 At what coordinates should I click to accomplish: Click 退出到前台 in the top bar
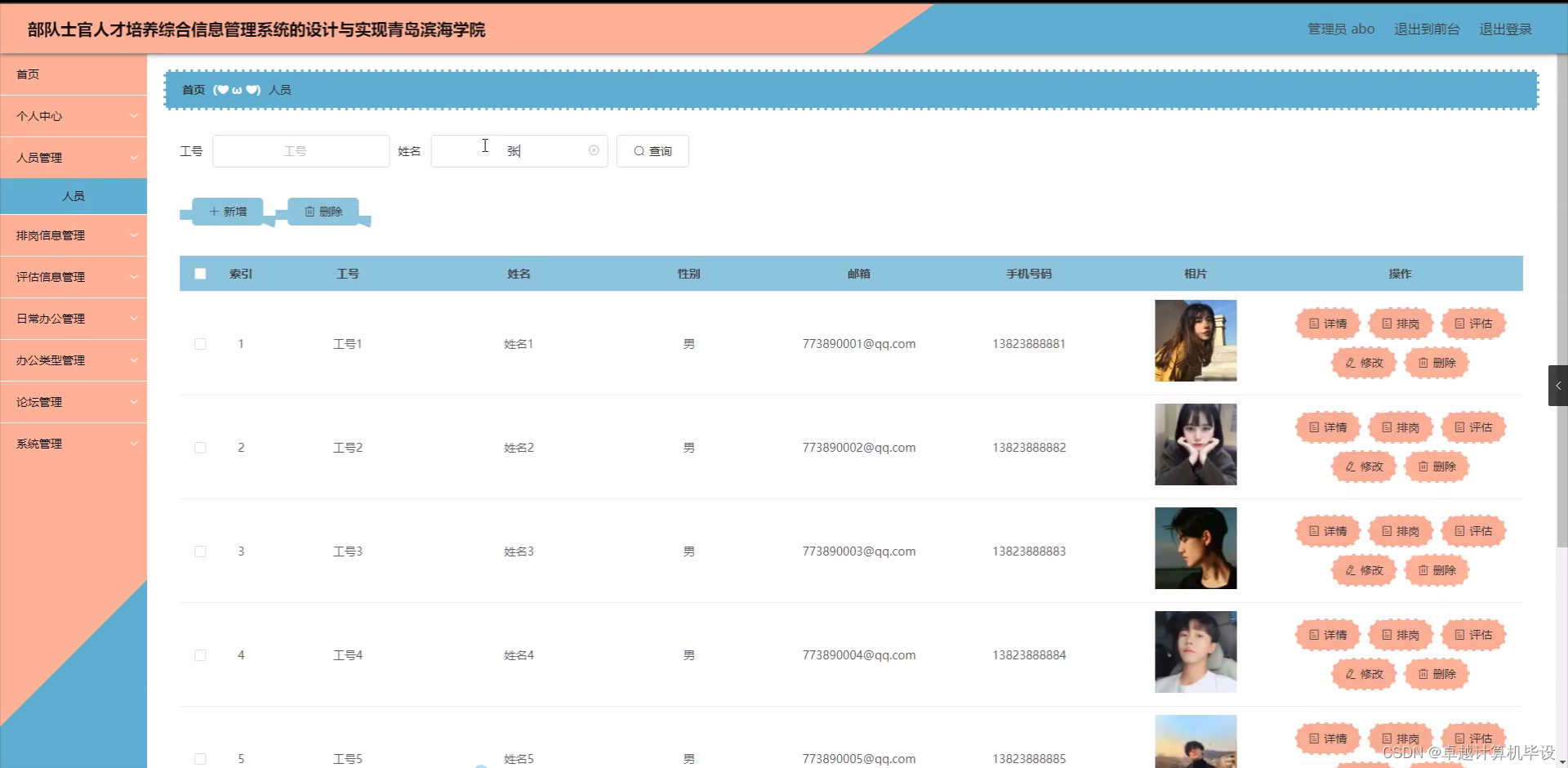[1426, 29]
